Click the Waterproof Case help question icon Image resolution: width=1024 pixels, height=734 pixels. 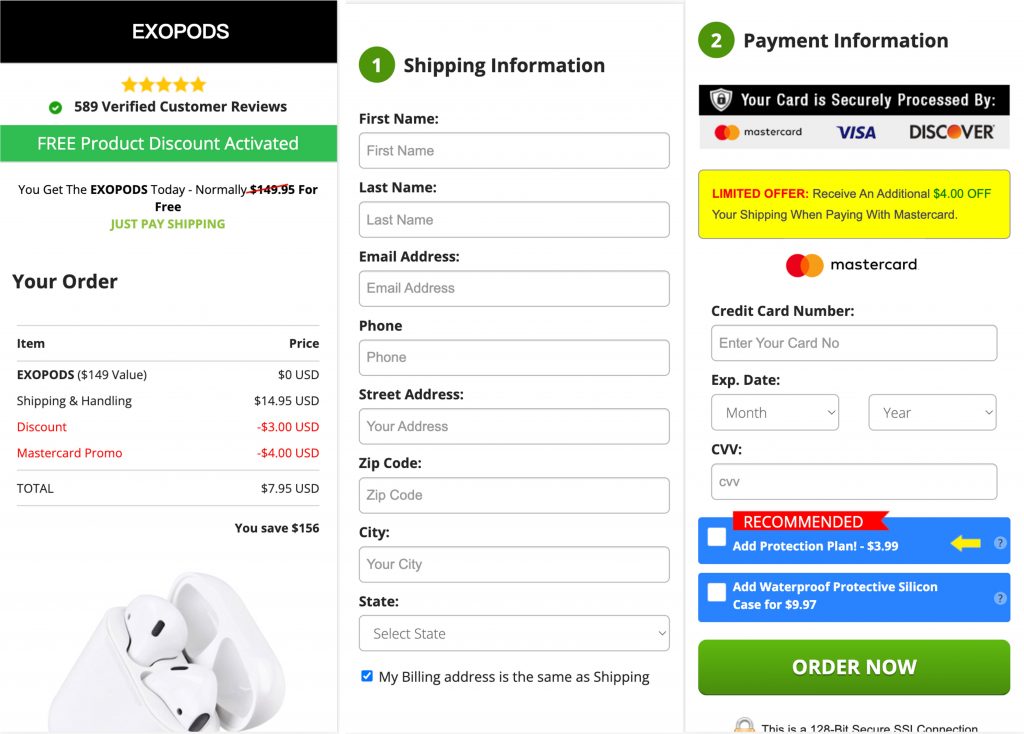tap(1000, 598)
